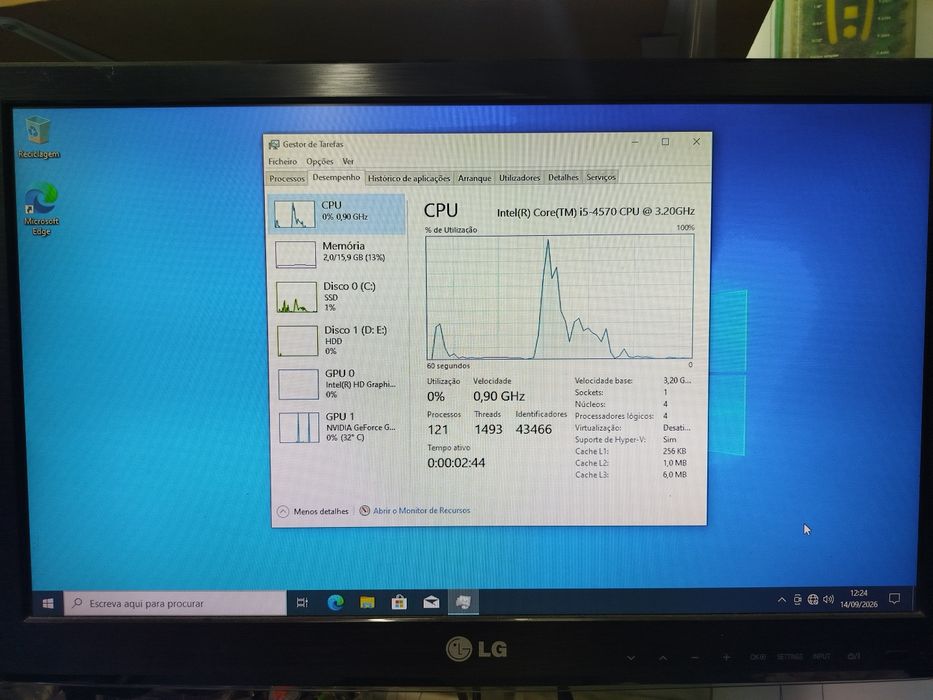Screen dimensions: 933x700
Task: Switch to the Processos tab
Action: click(287, 179)
